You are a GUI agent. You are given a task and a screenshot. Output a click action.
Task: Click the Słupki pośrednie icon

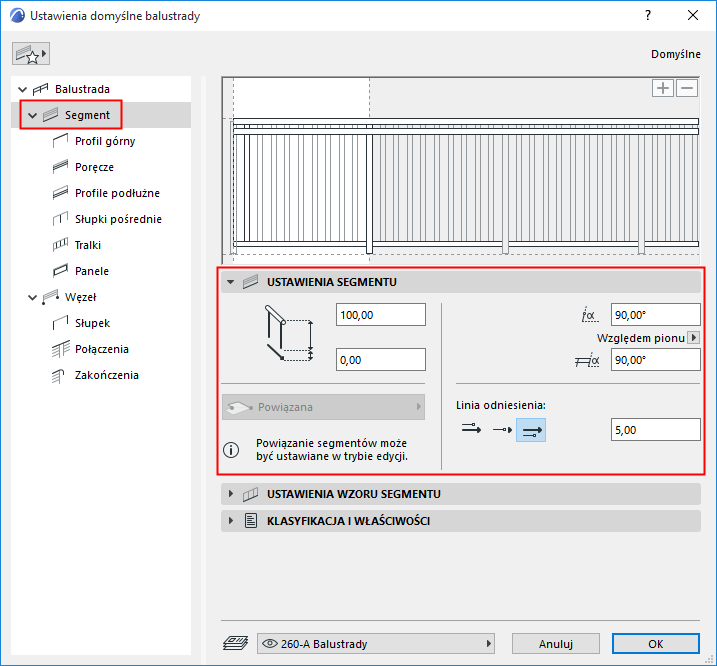tap(60, 219)
